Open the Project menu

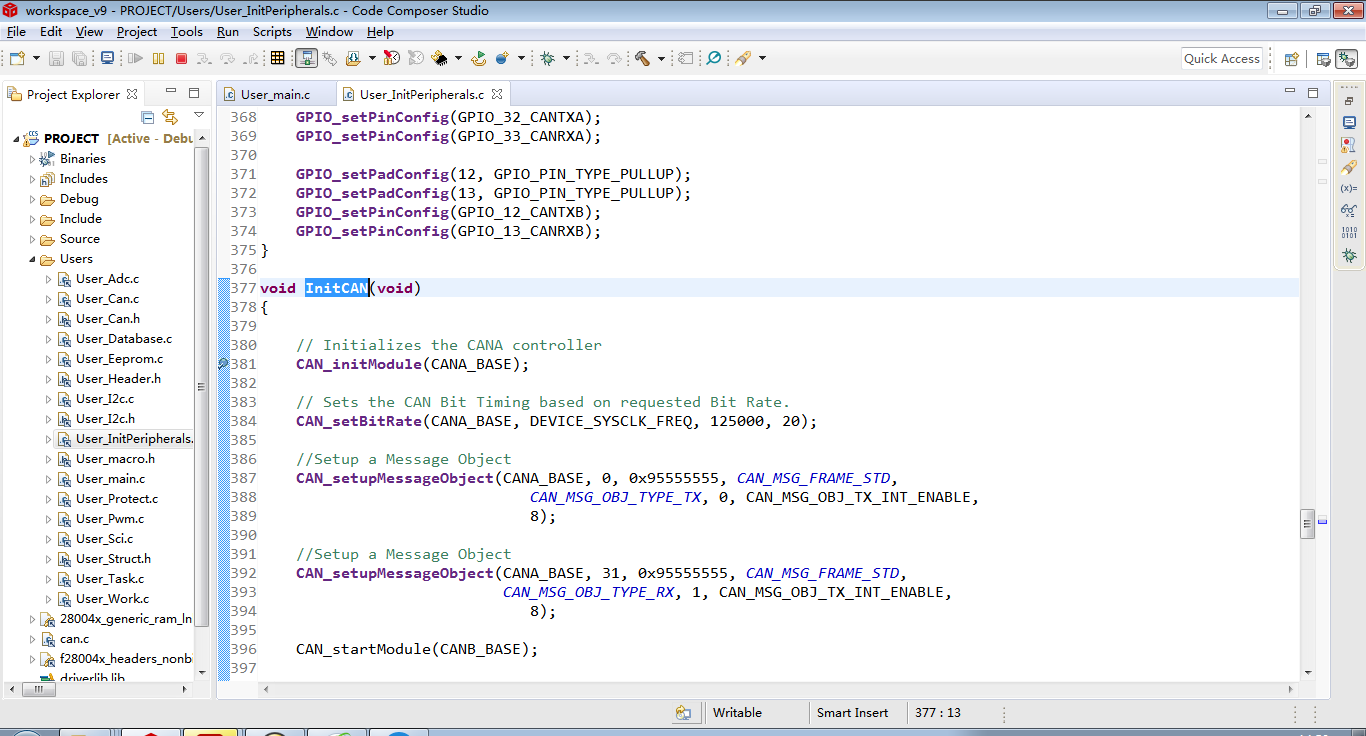[137, 32]
